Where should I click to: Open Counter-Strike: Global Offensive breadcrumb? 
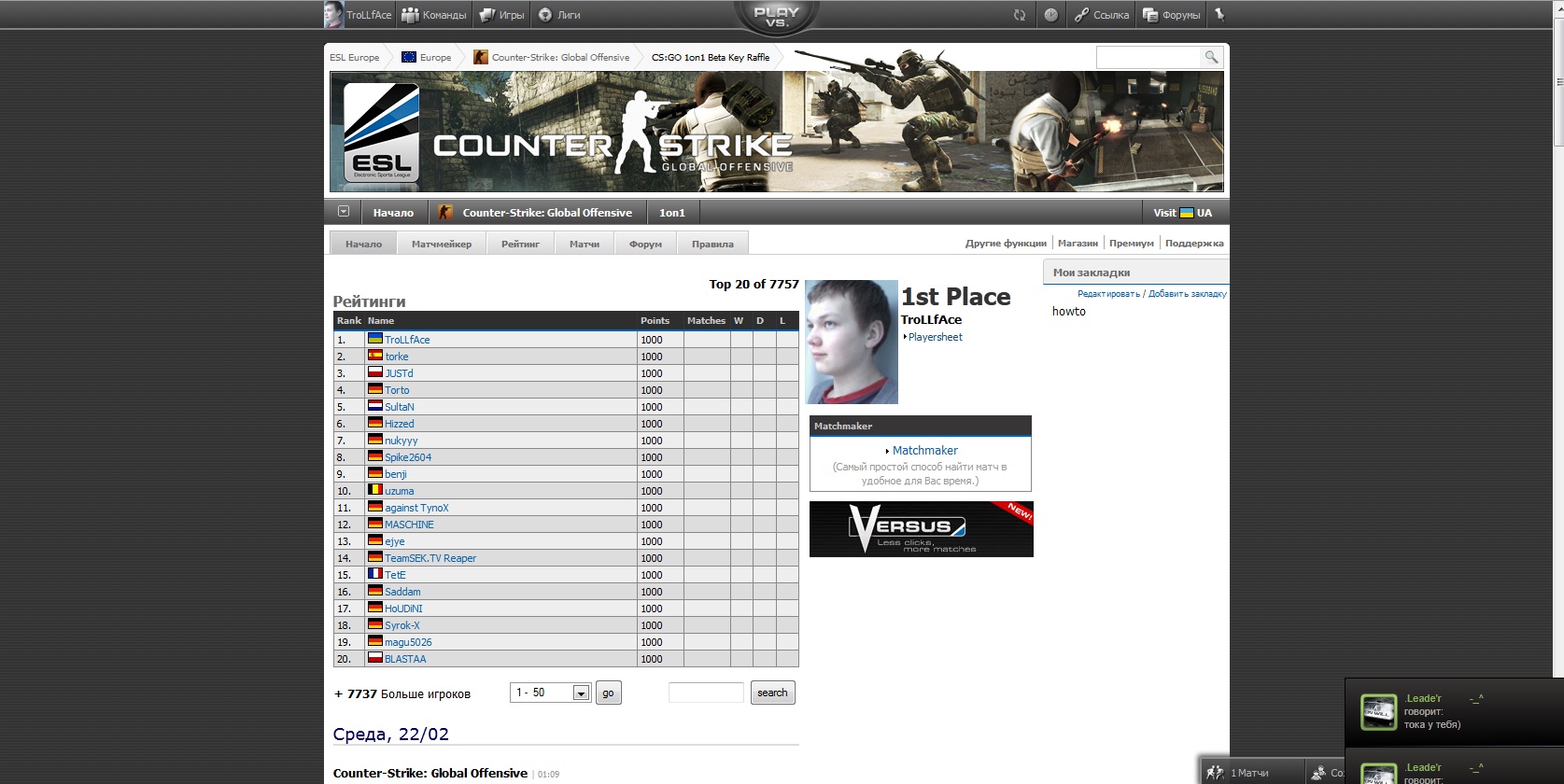(552, 57)
